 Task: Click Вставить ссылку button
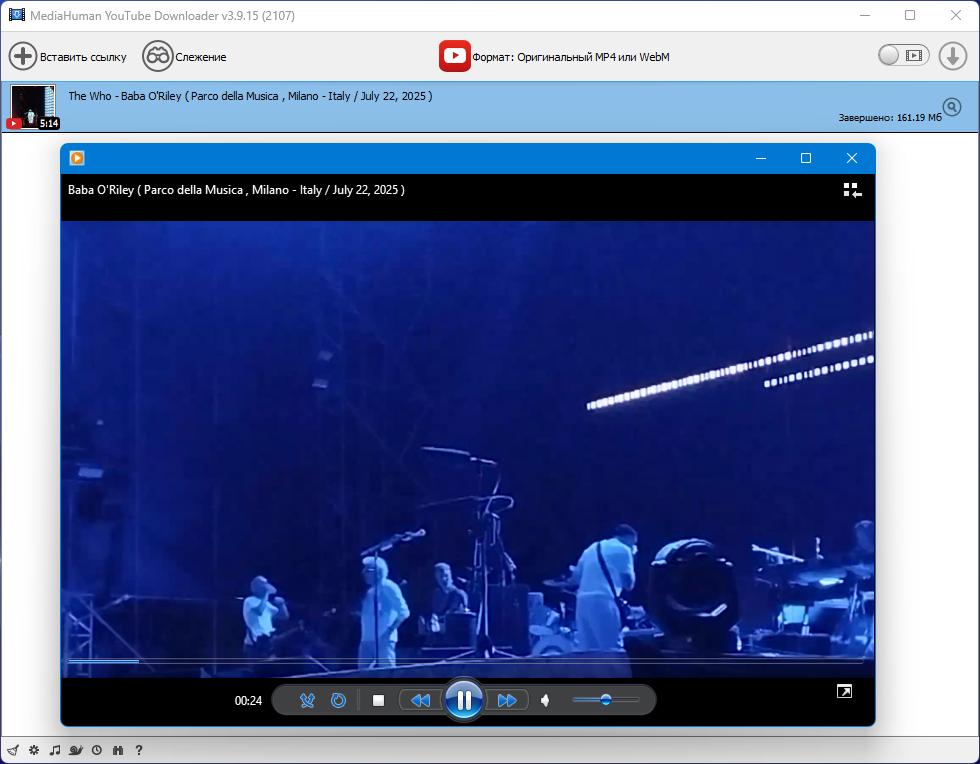pyautogui.click(x=68, y=56)
